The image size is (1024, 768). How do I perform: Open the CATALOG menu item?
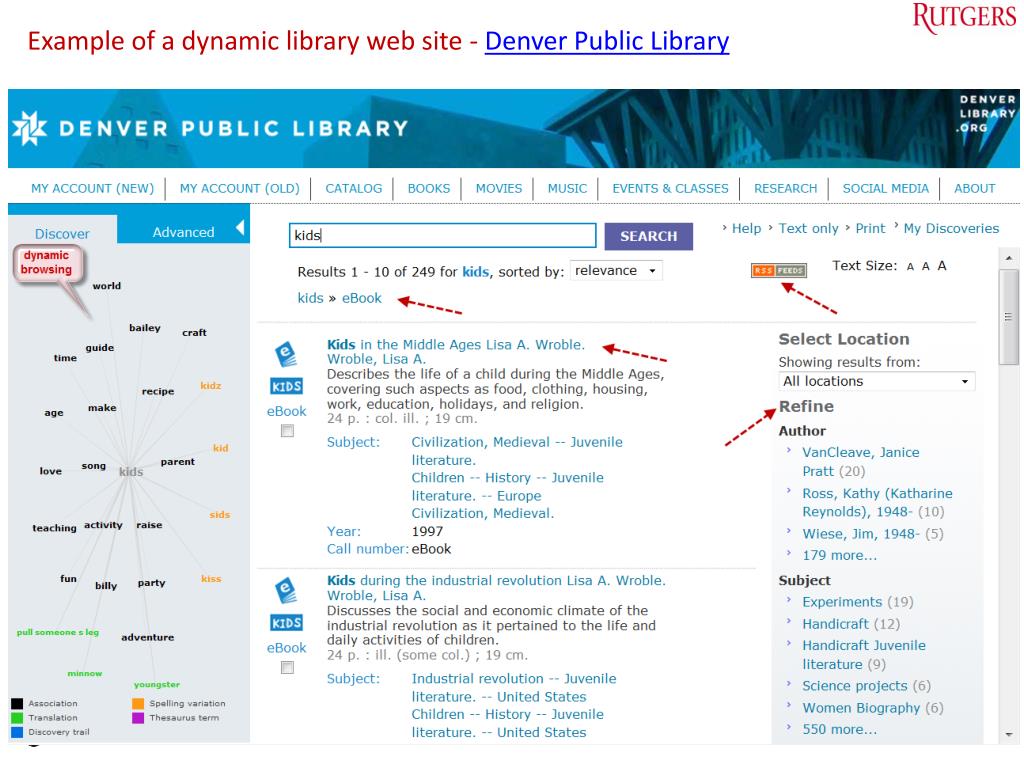[x=353, y=189]
